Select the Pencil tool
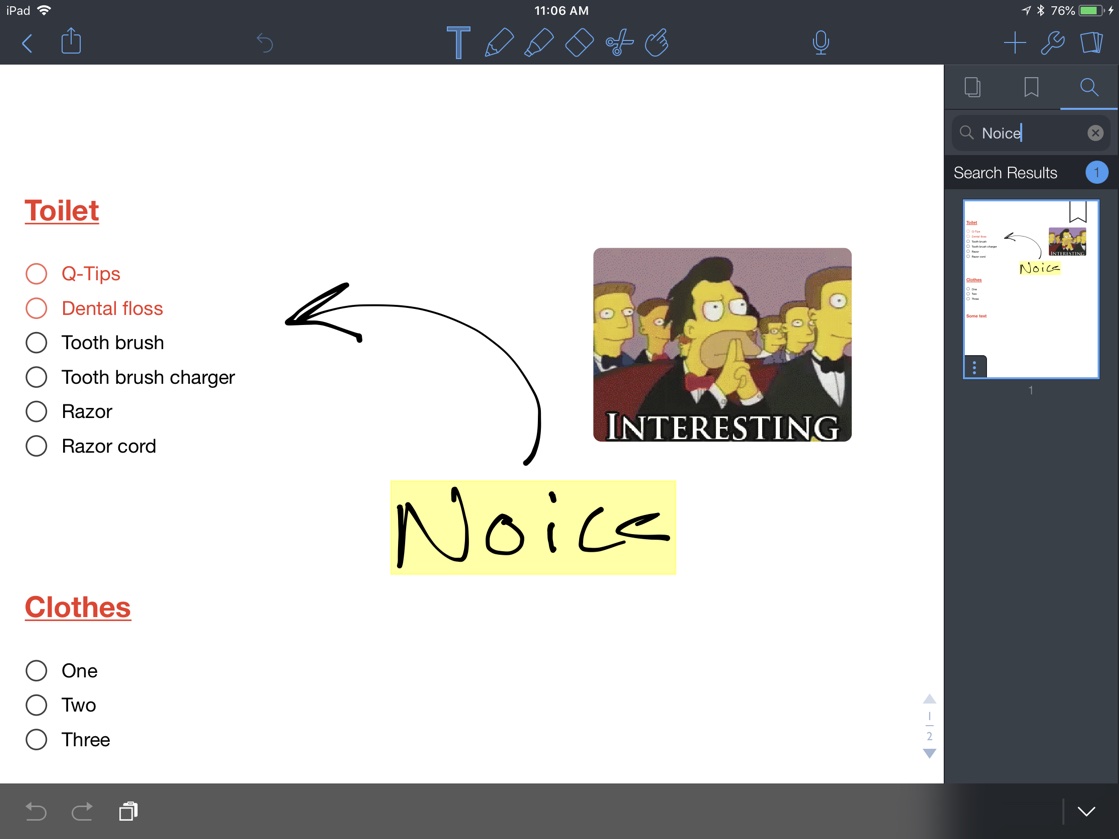The image size is (1119, 839). click(x=499, y=42)
